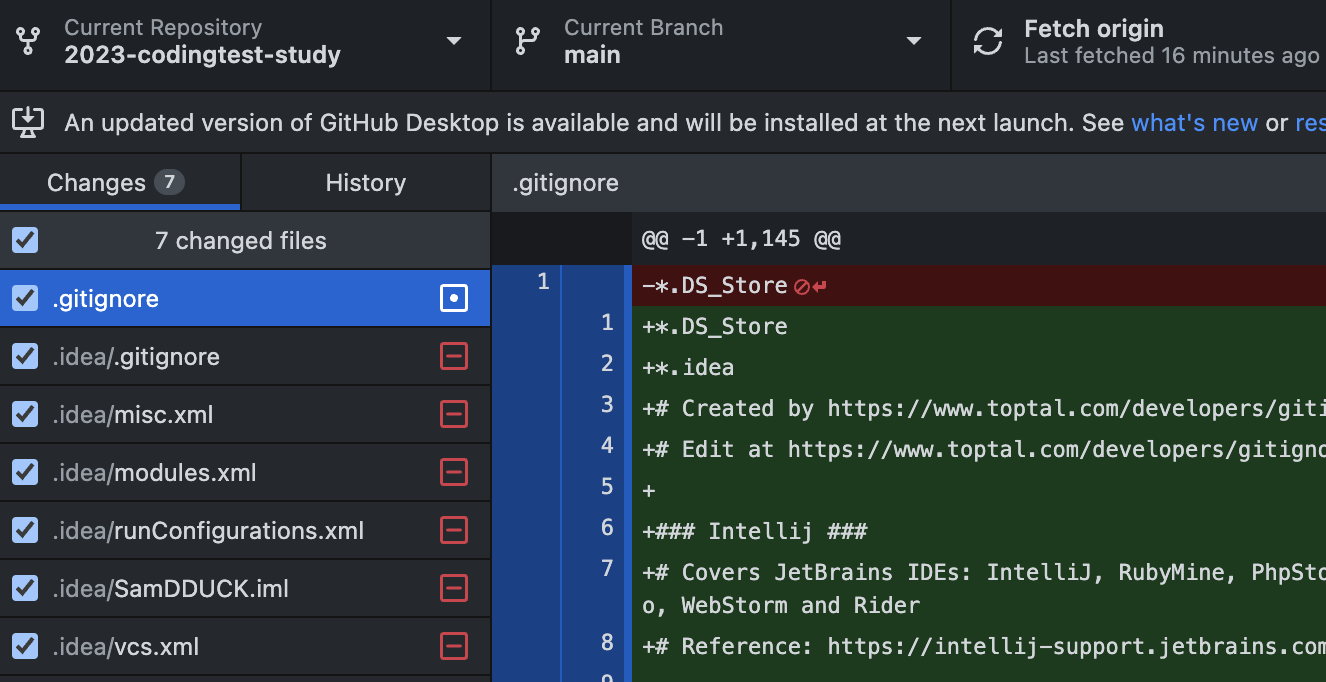Open the what's new link
The width and height of the screenshot is (1326, 682).
[1194, 123]
